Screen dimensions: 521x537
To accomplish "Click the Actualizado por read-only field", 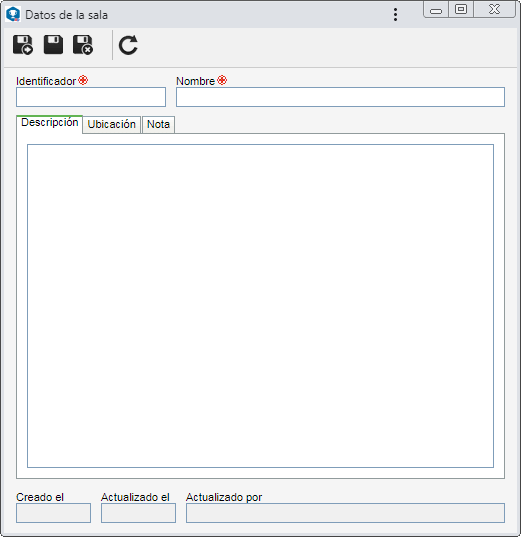I will [x=345, y=513].
